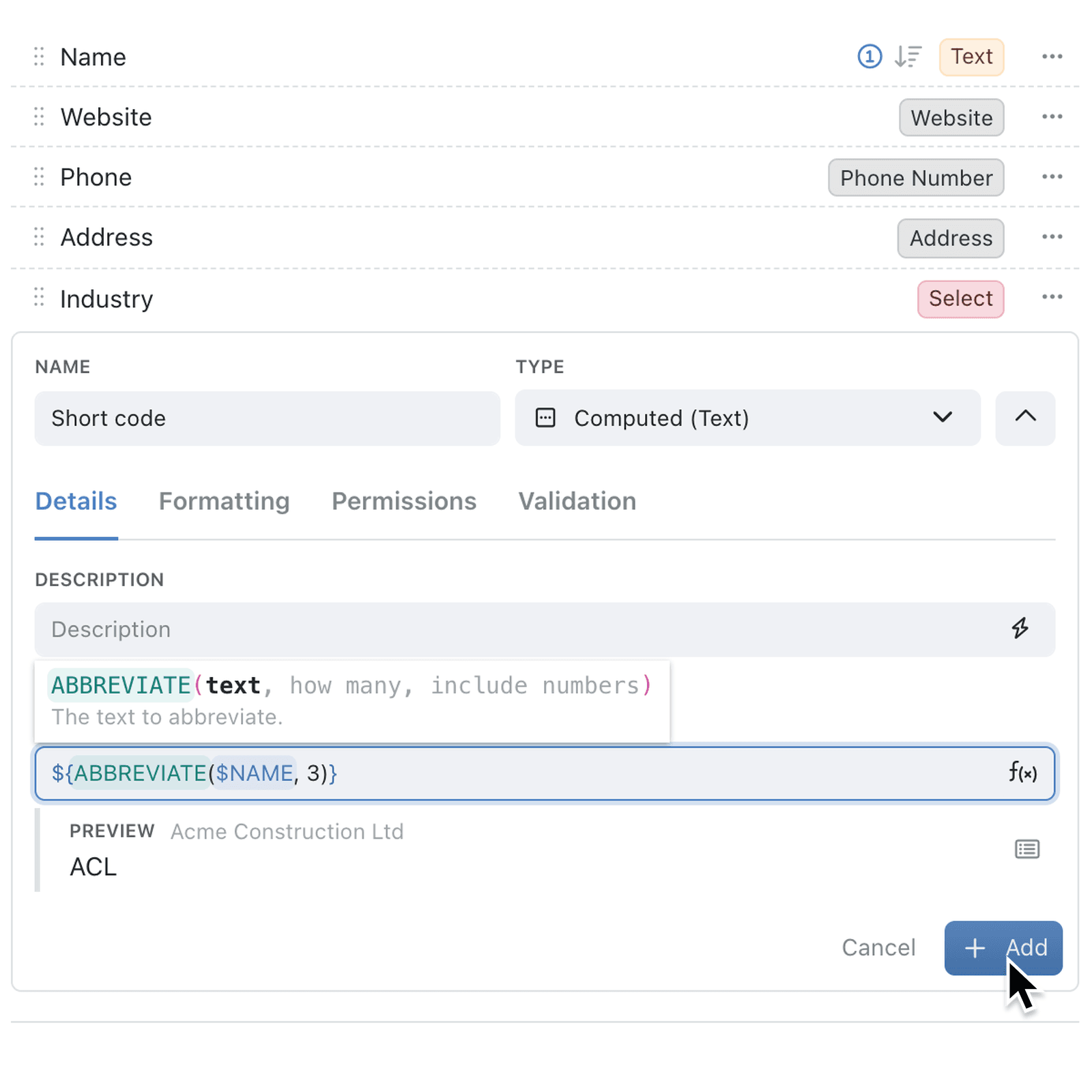Screen dimensions: 1092x1092
Task: Click the circled 1 icon on Name row
Action: (x=870, y=57)
